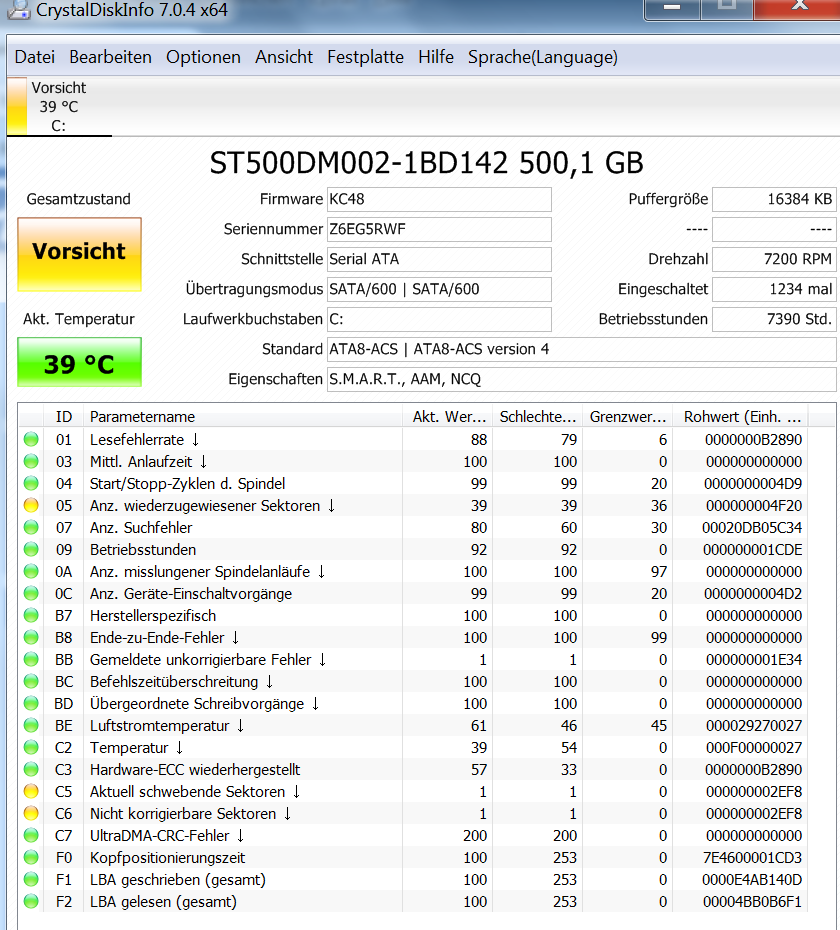Open the Datei menu
The image size is (840, 930).
pyautogui.click(x=34, y=58)
